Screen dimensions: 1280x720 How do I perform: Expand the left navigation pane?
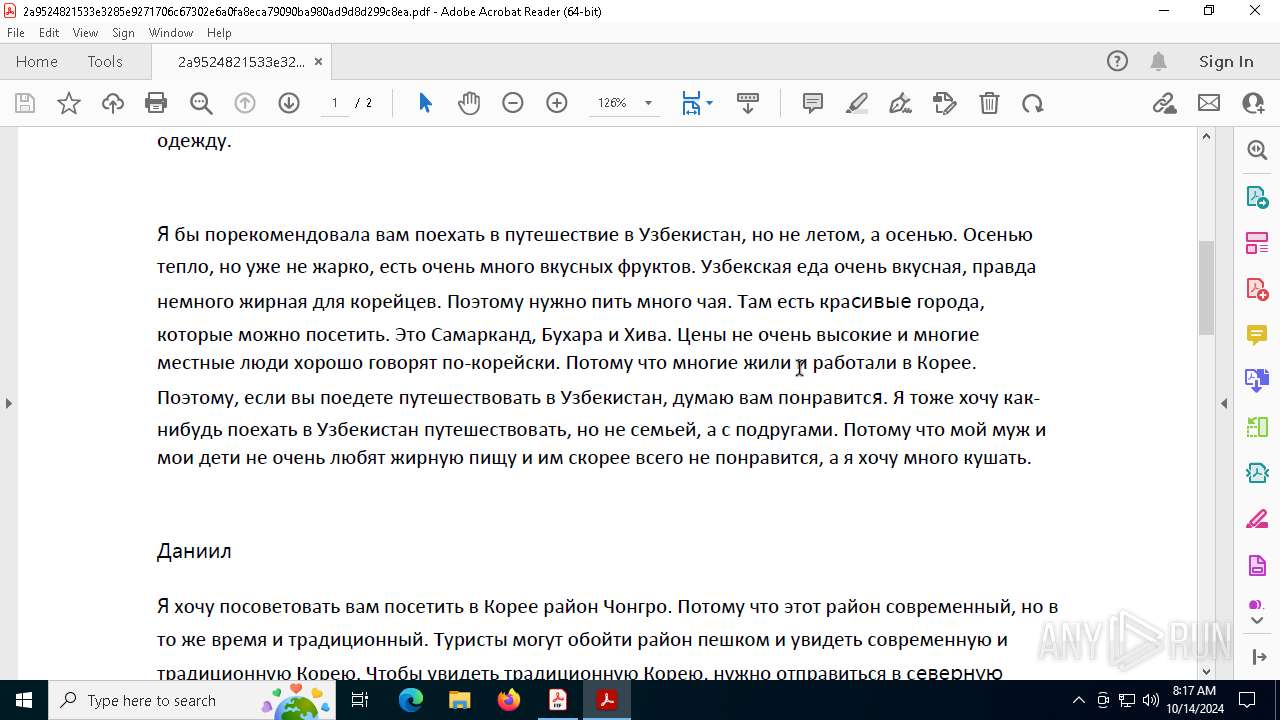(x=8, y=403)
